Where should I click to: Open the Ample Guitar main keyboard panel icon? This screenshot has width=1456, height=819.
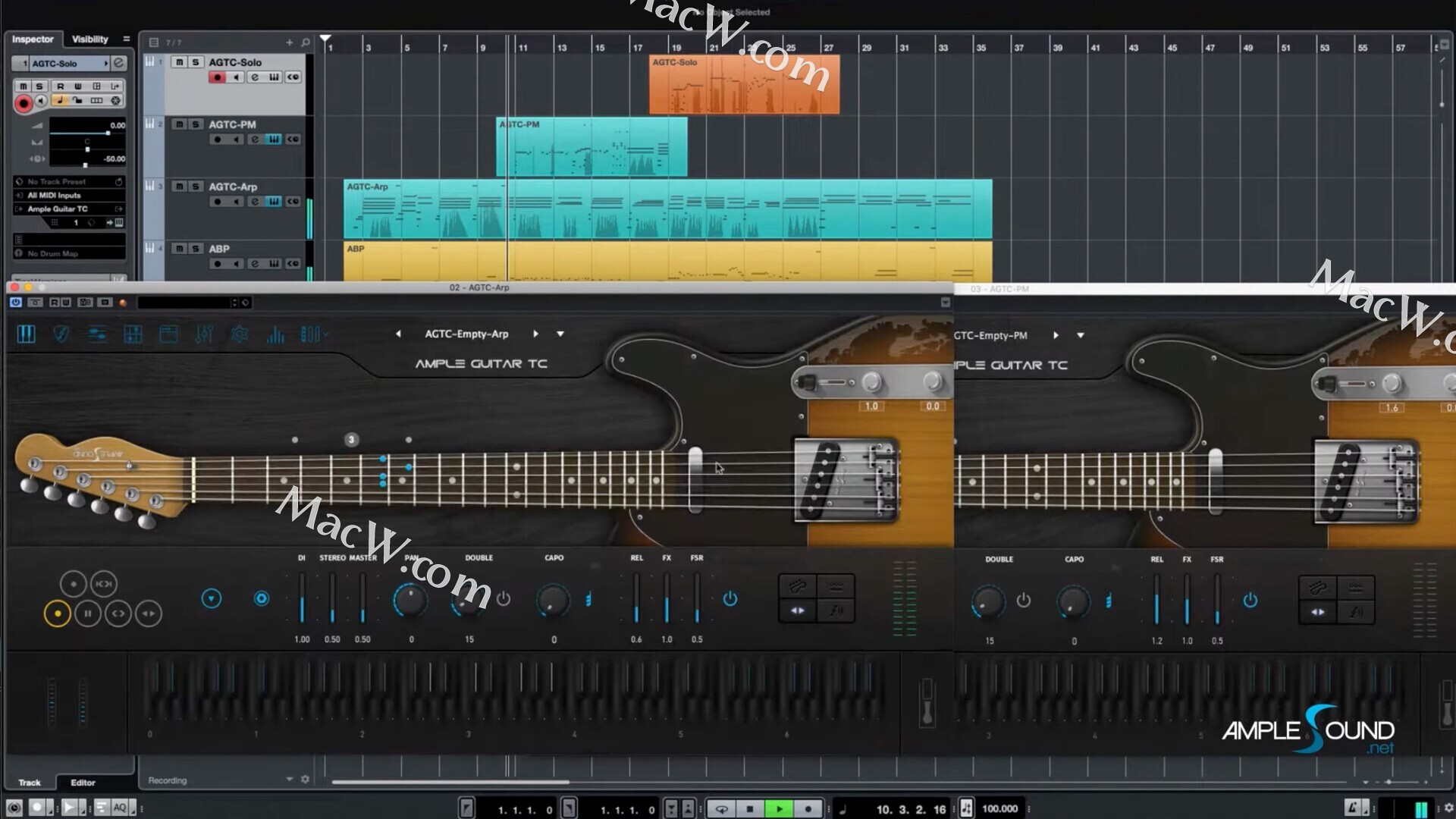(x=27, y=334)
